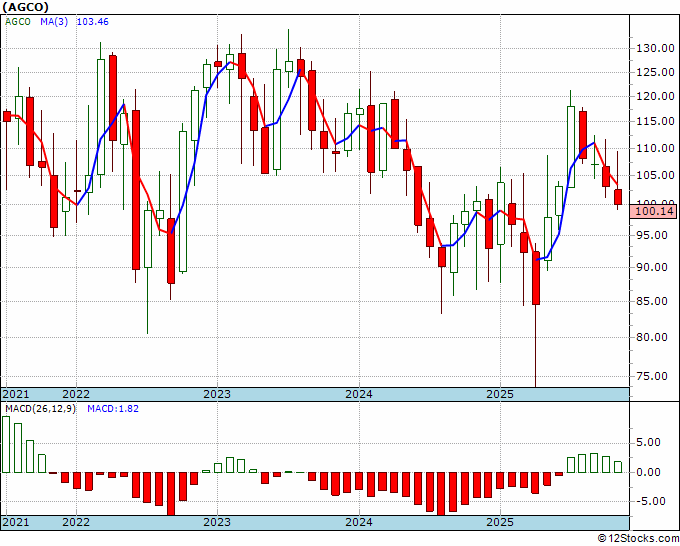680x546 pixels.
Task: Select the green AGCO legend label
Action: [18, 22]
